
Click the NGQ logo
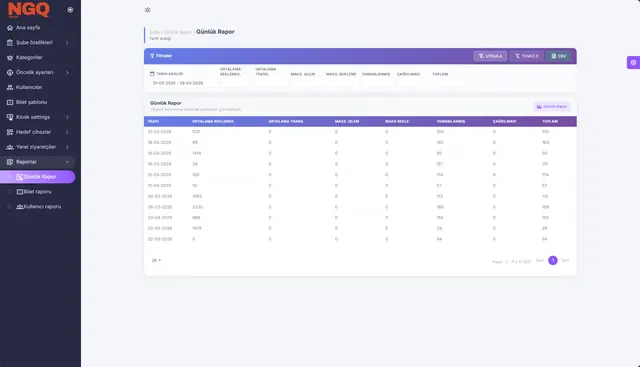tap(29, 9)
